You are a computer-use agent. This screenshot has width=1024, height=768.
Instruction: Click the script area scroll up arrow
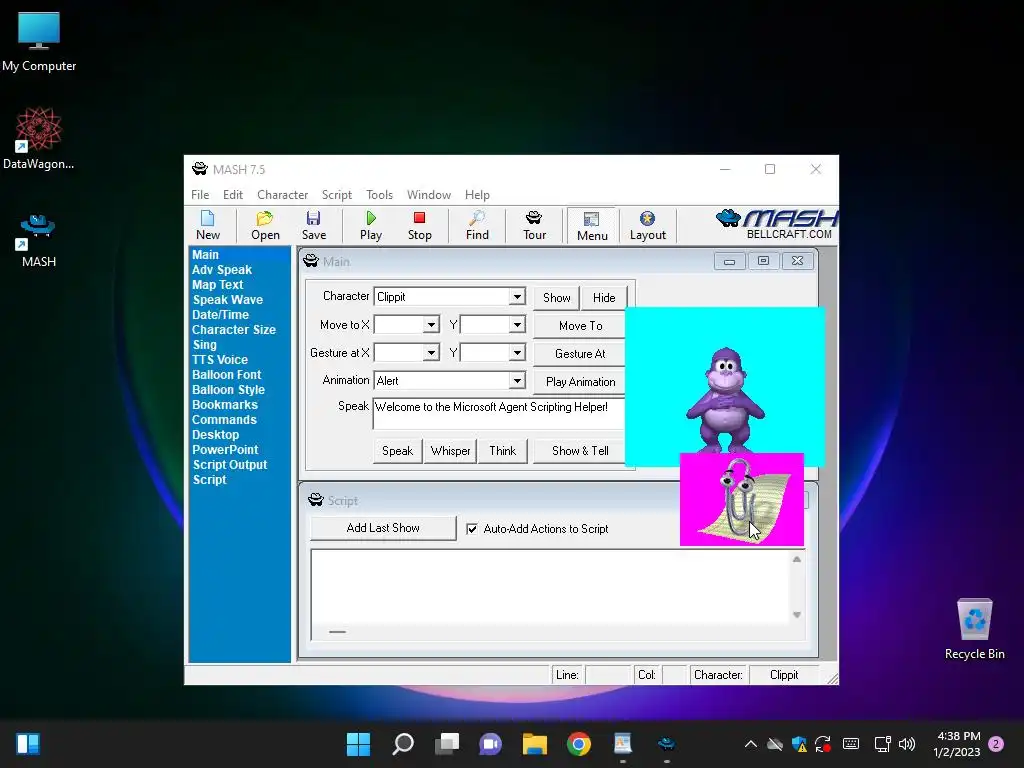[x=797, y=560]
